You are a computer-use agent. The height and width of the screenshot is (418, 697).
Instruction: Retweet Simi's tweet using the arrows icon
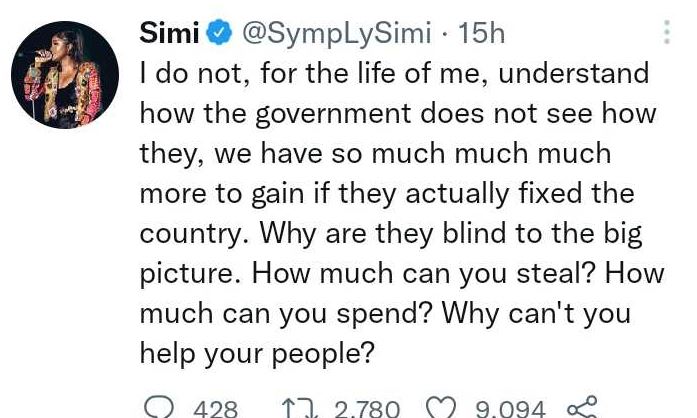[297, 407]
